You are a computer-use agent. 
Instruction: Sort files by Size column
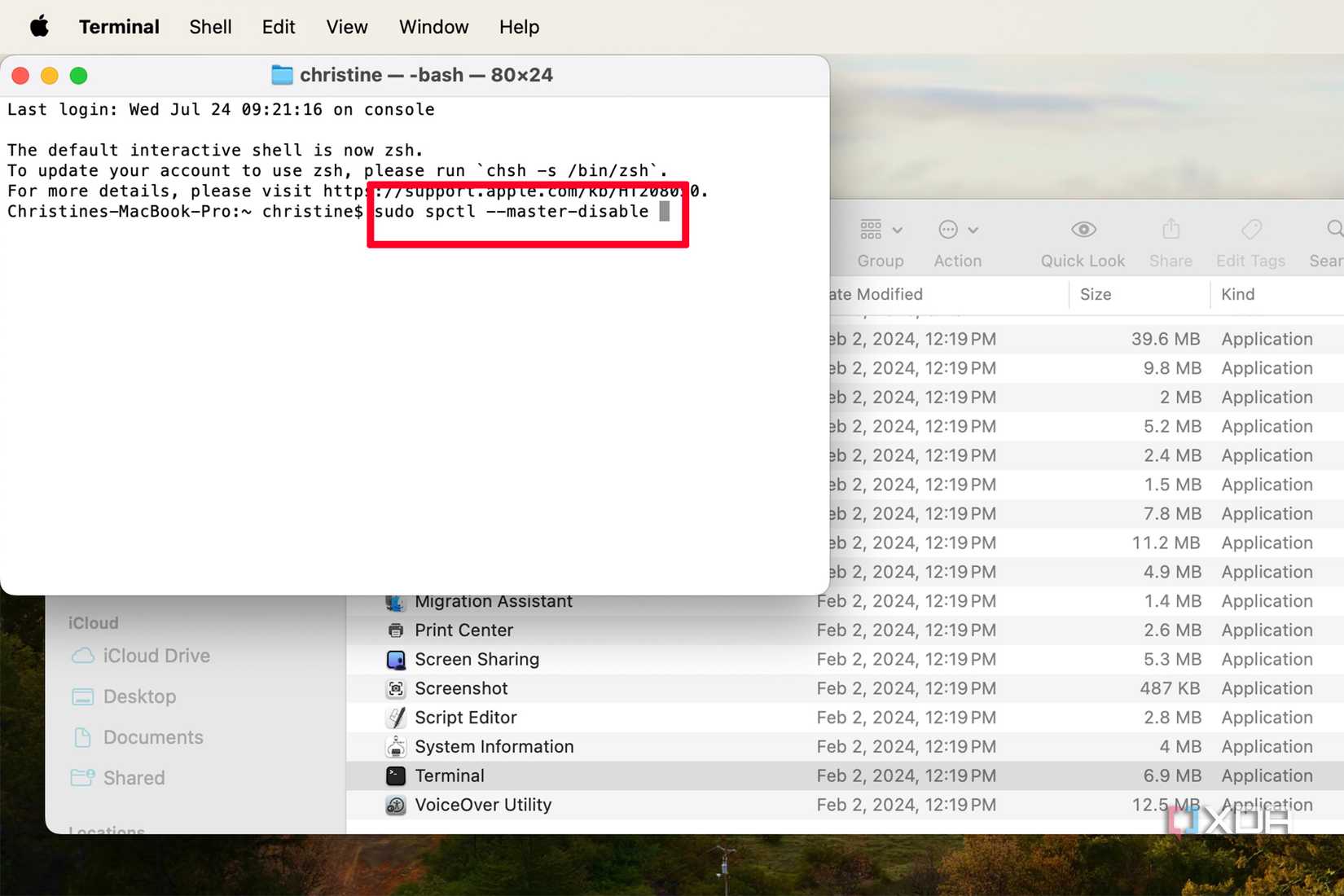(1096, 294)
